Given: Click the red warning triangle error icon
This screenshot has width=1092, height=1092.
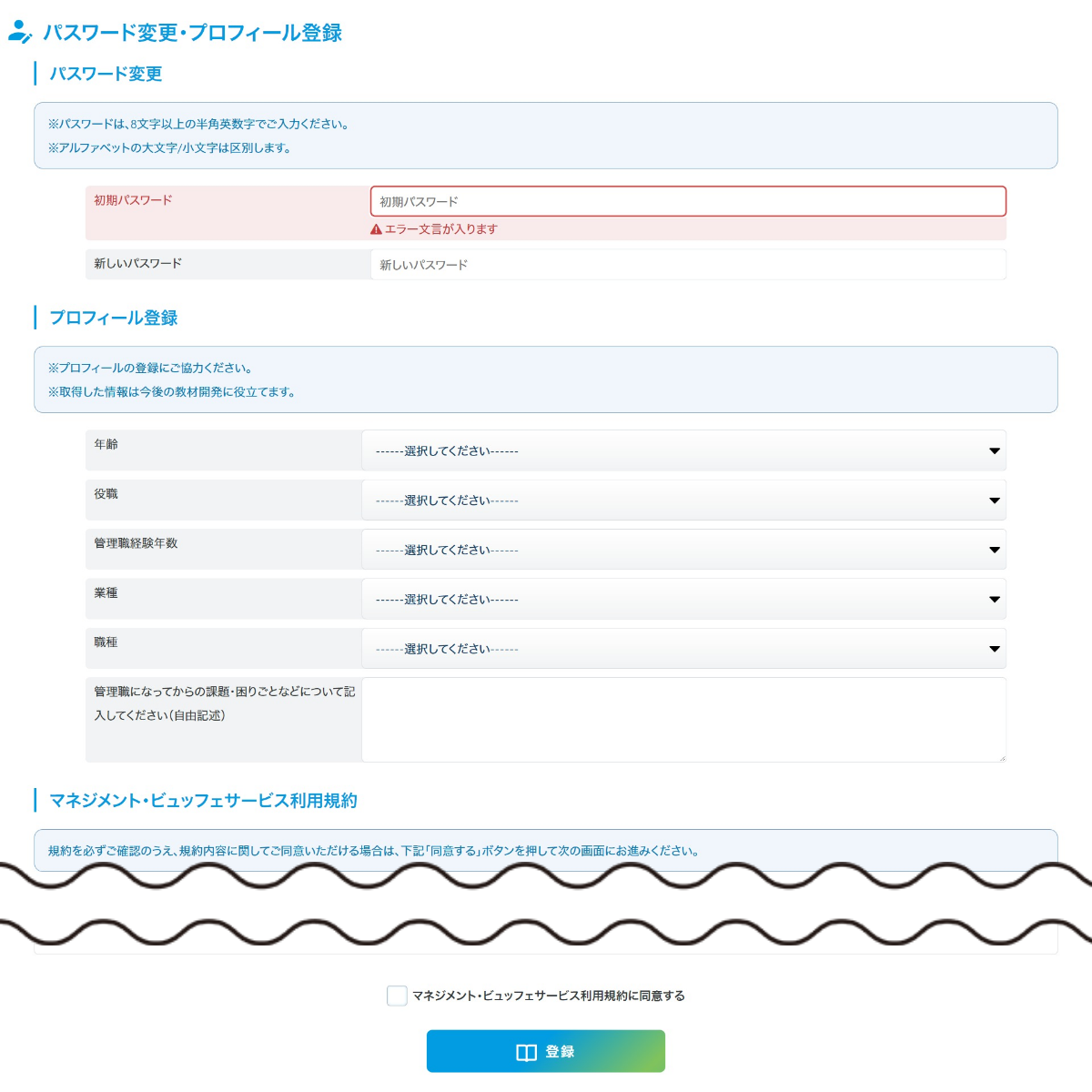Looking at the screenshot, I should [376, 229].
